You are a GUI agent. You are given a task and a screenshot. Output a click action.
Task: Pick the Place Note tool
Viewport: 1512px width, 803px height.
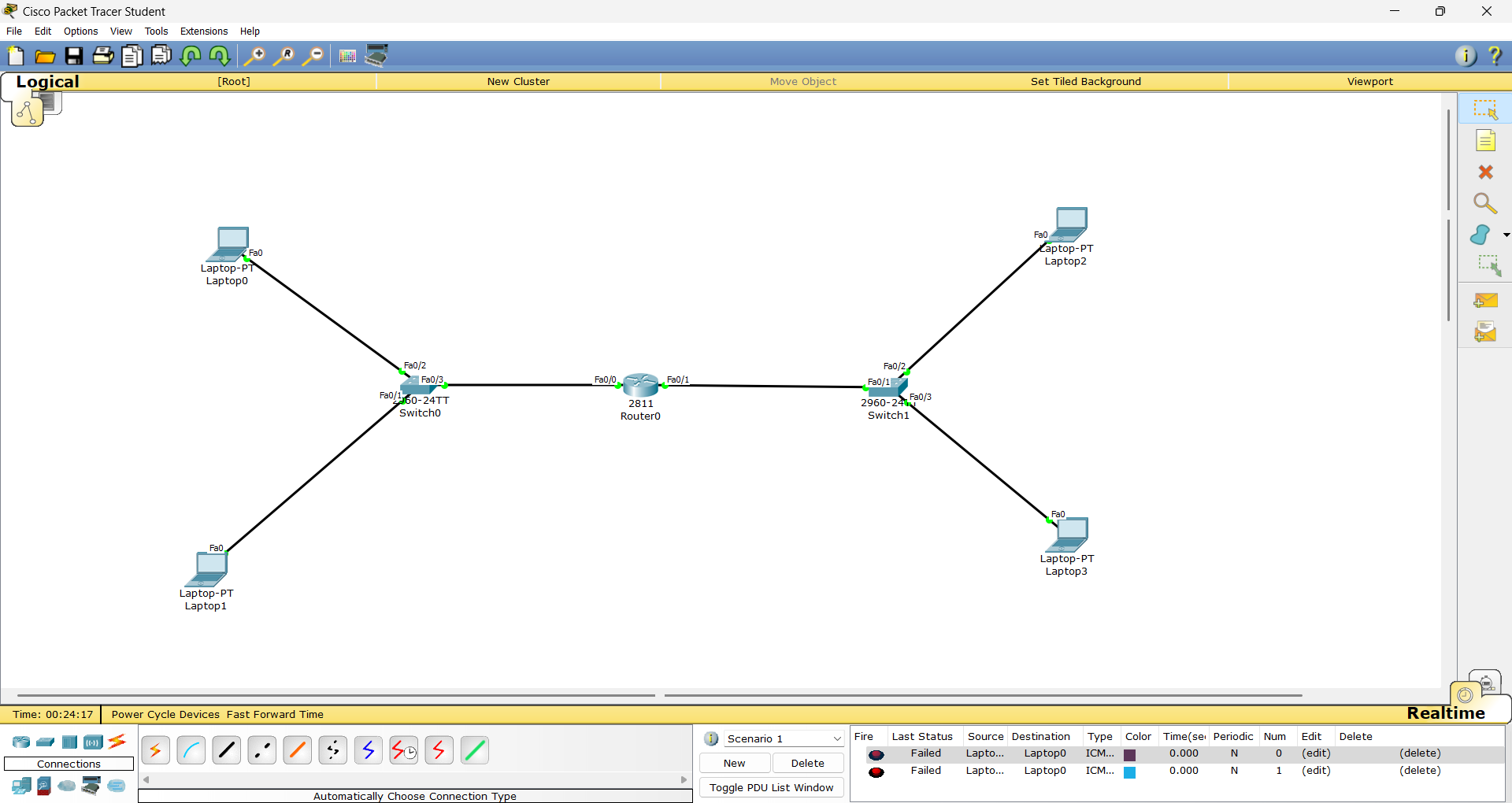[x=1485, y=141]
